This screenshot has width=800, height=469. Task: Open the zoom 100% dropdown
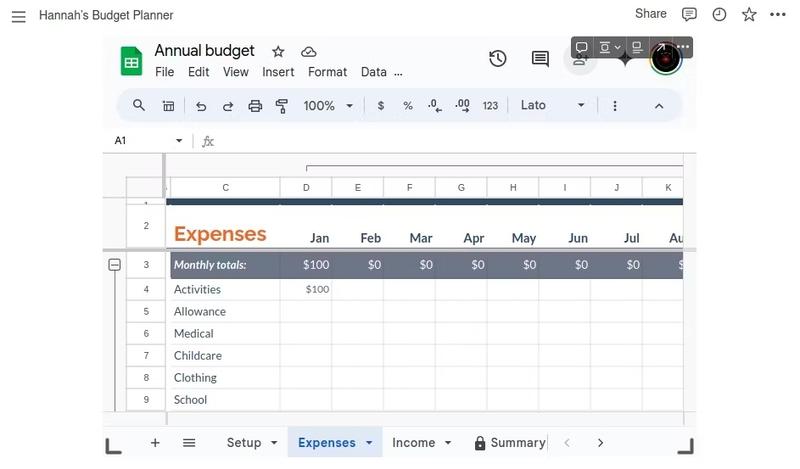point(329,106)
